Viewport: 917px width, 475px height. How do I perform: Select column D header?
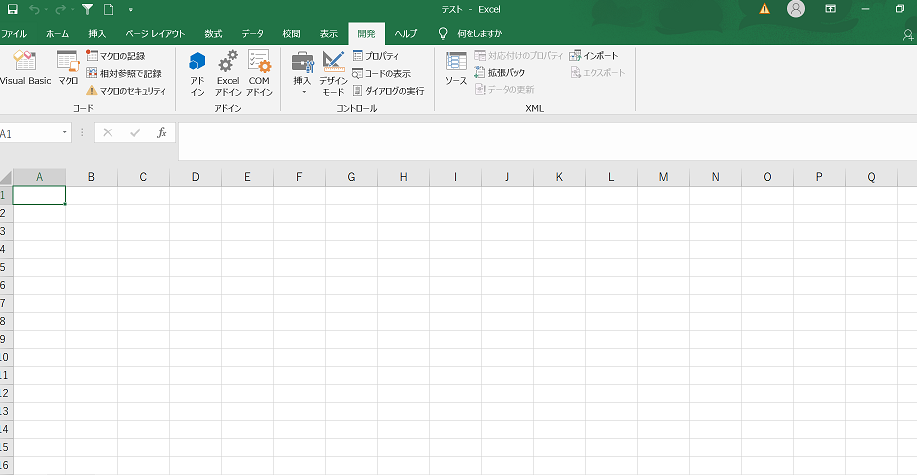point(195,177)
